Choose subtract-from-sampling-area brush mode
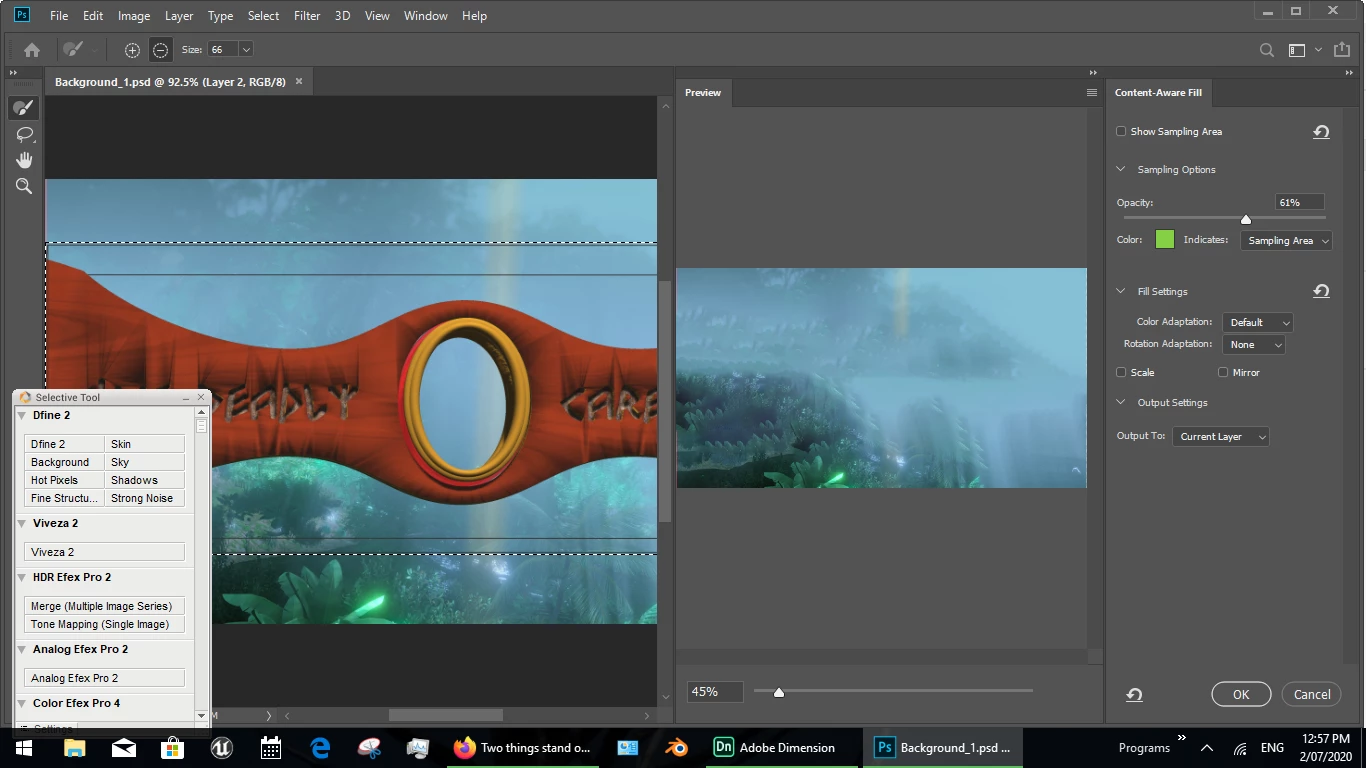The height and width of the screenshot is (768, 1366). (160, 49)
